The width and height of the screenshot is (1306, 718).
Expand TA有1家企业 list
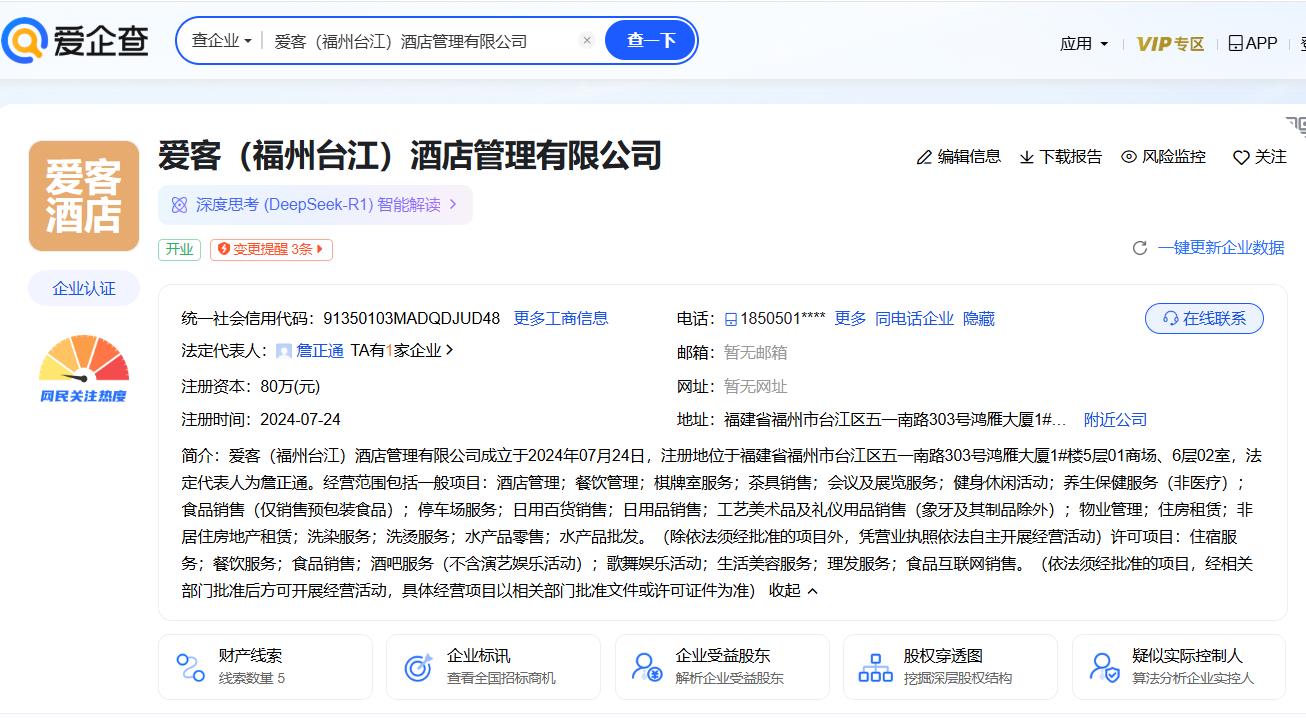click(x=402, y=351)
